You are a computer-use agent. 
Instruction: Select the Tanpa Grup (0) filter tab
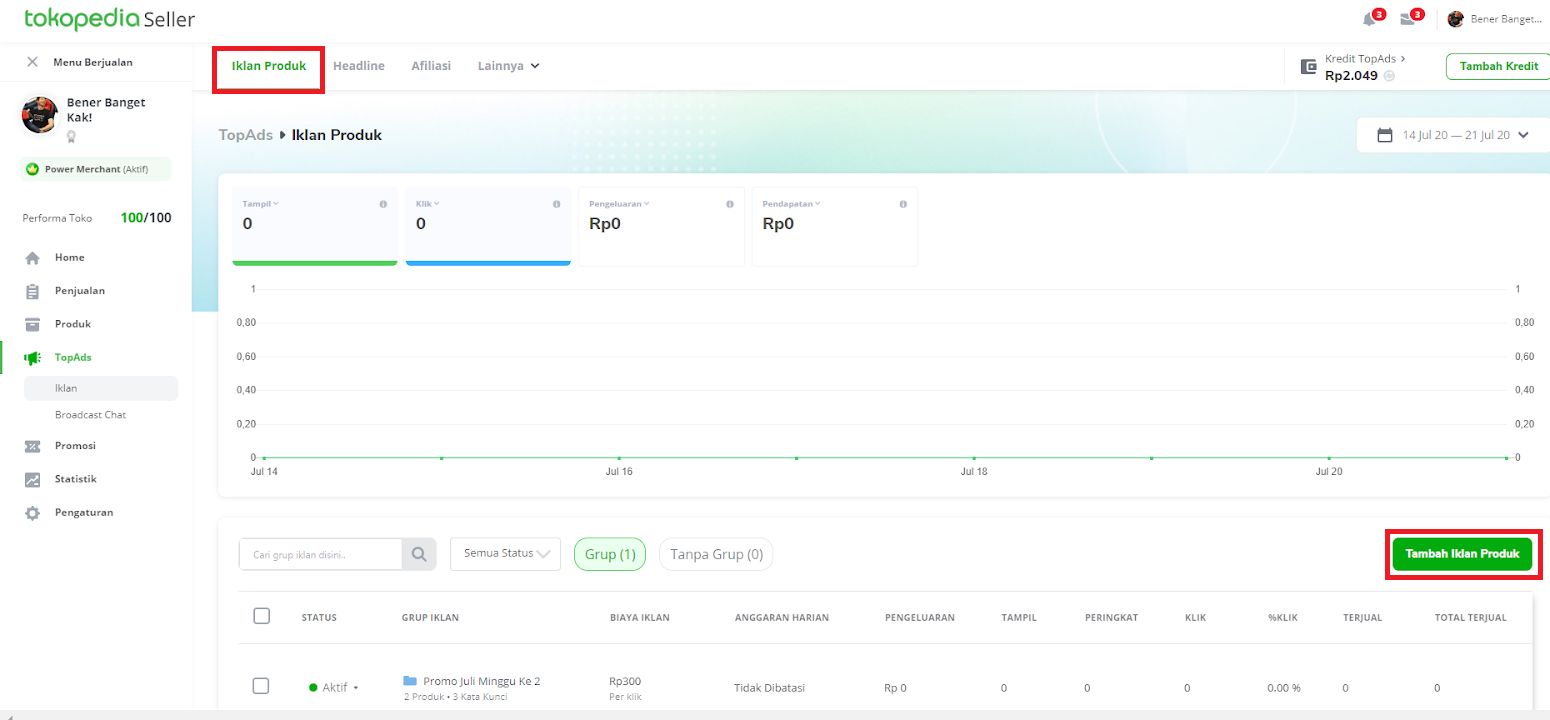coord(716,554)
